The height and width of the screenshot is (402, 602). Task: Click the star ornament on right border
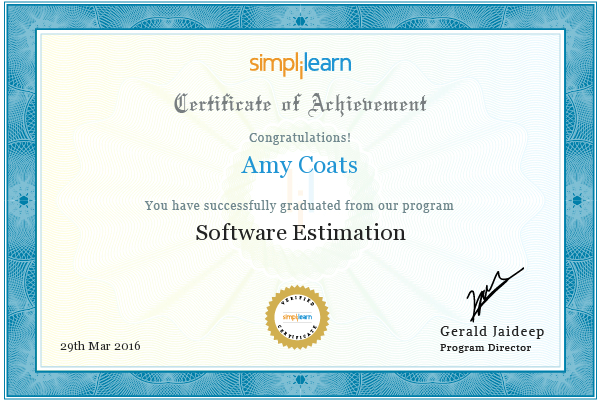click(x=577, y=200)
